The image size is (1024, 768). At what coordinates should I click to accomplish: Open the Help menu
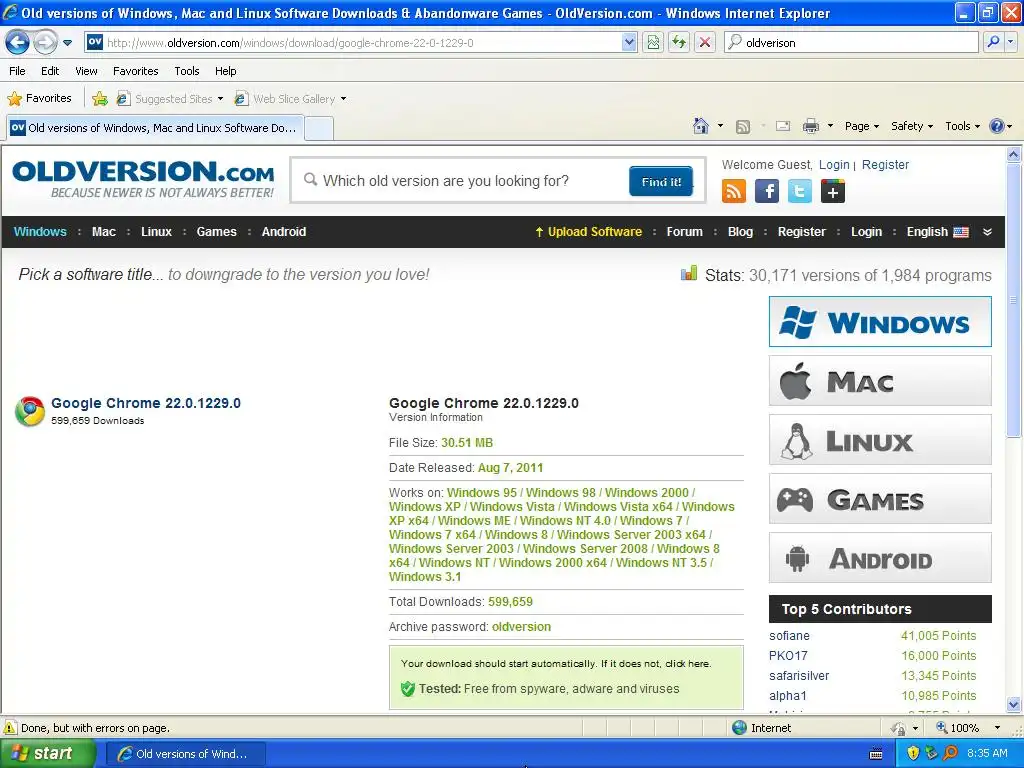225,71
